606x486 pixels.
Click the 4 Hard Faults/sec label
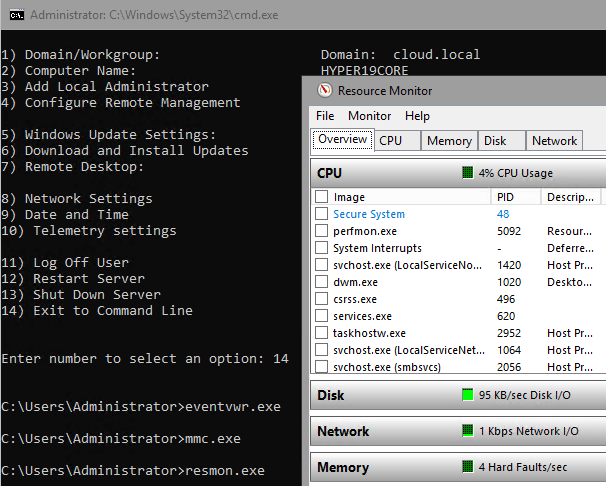coord(523,467)
